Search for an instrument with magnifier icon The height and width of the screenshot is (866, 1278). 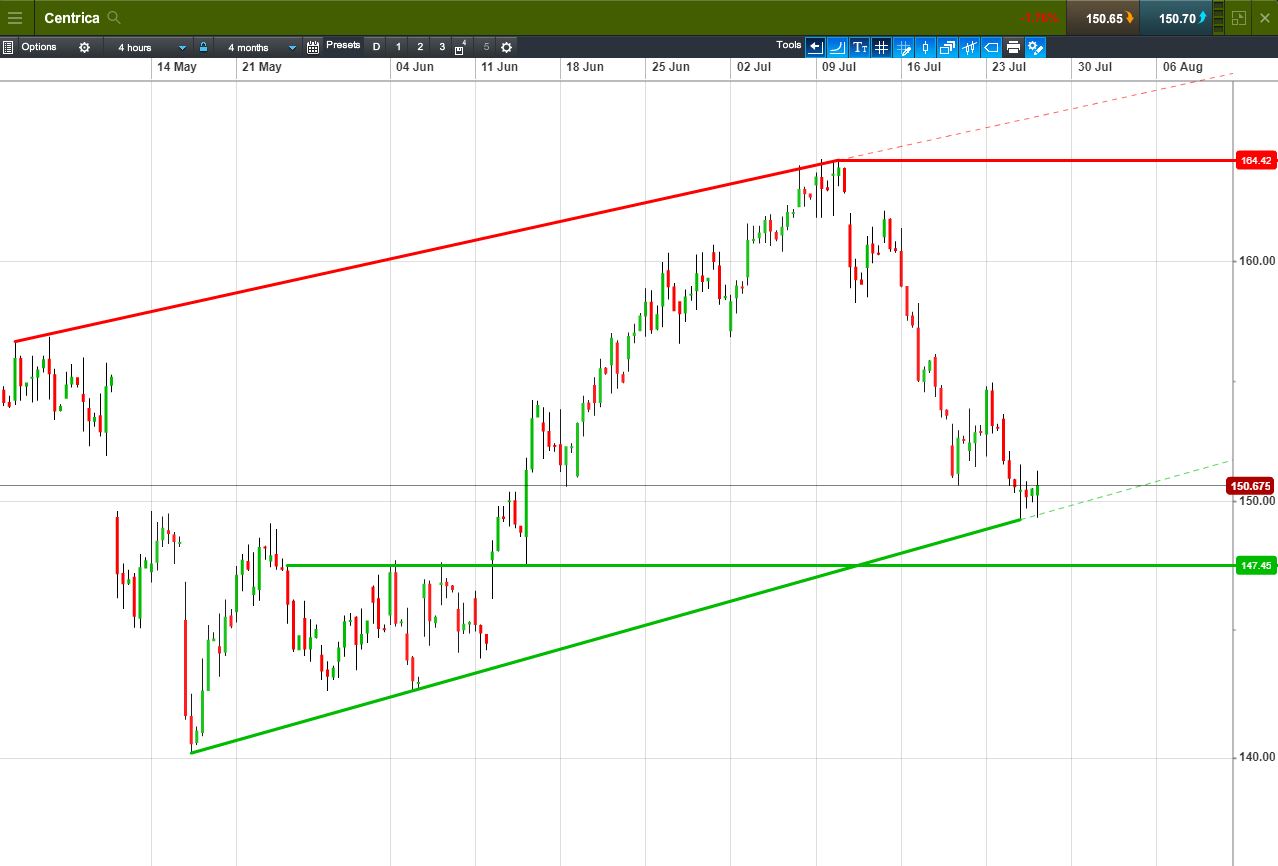click(x=114, y=18)
